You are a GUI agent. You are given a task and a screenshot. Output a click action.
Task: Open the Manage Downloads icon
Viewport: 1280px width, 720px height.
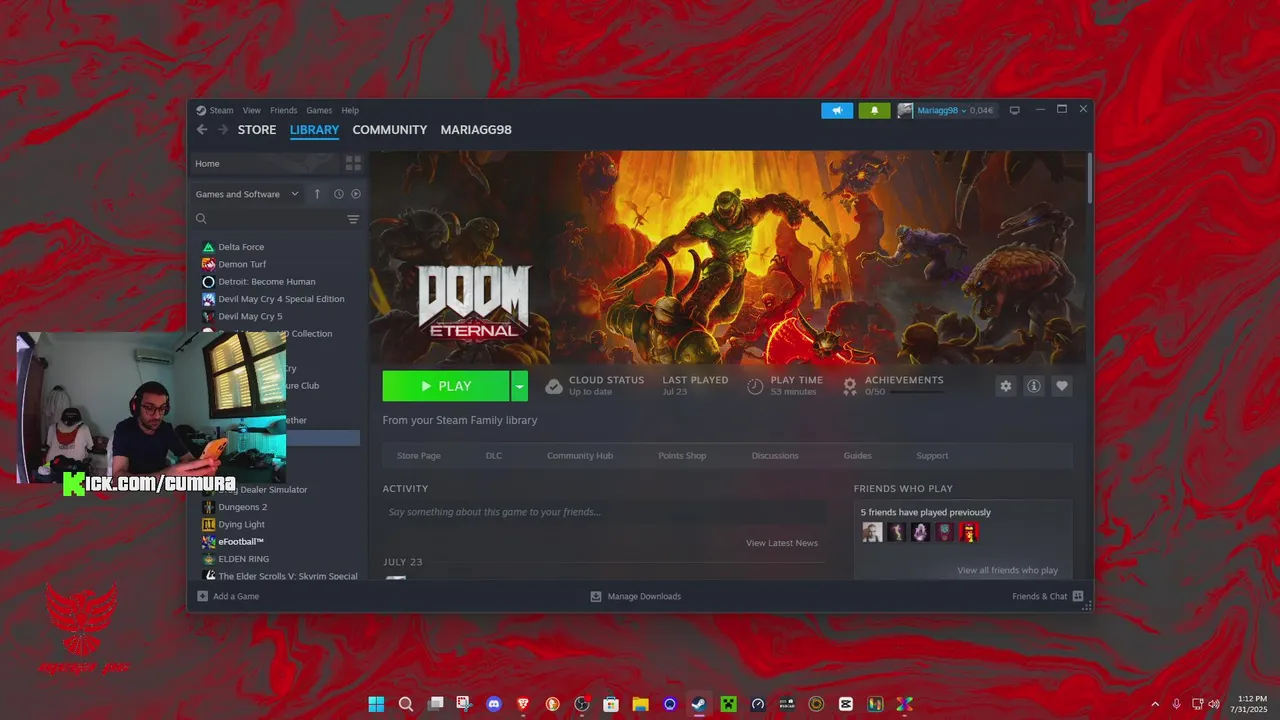click(x=596, y=596)
